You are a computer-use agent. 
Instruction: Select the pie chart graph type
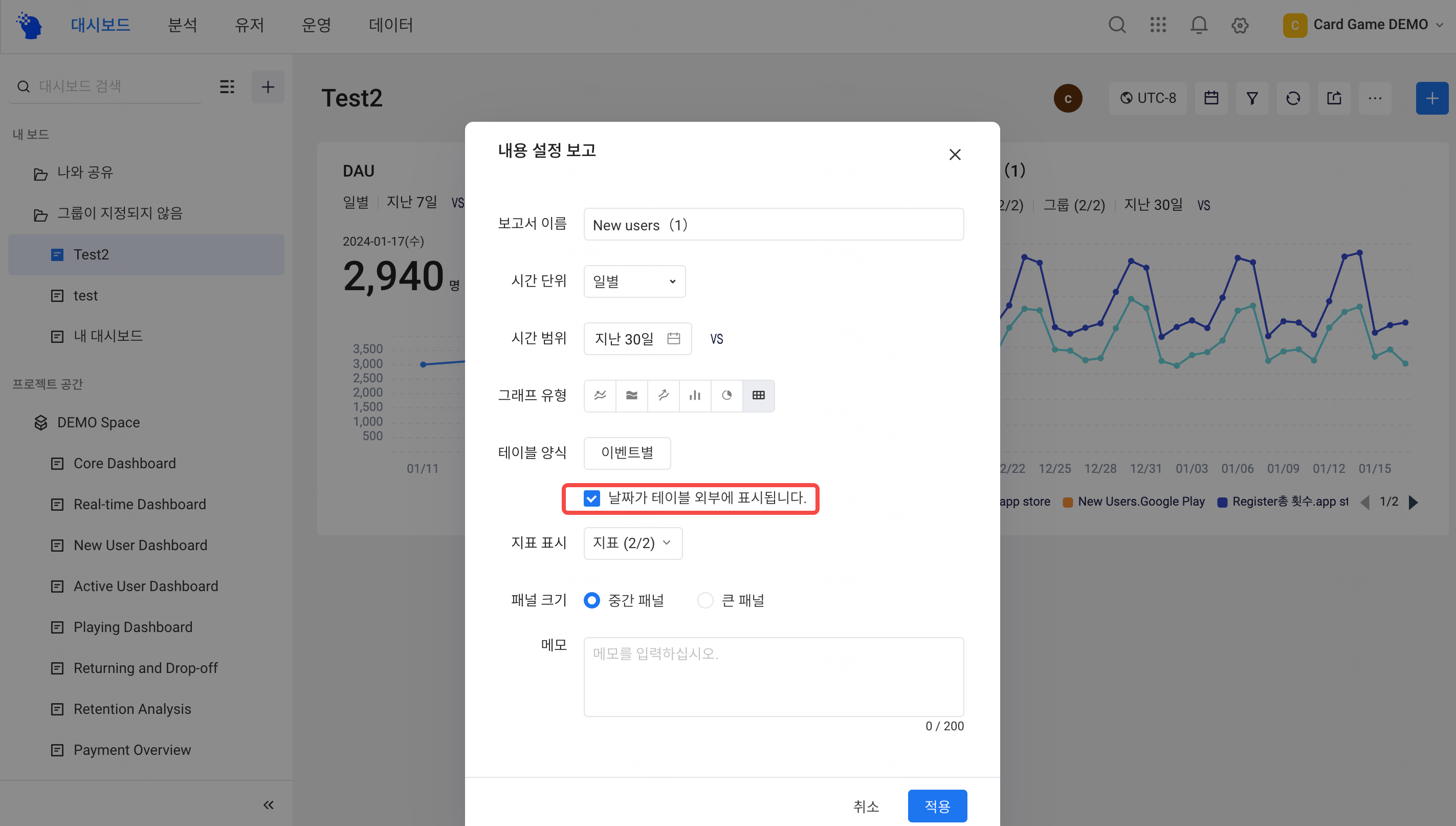[727, 396]
